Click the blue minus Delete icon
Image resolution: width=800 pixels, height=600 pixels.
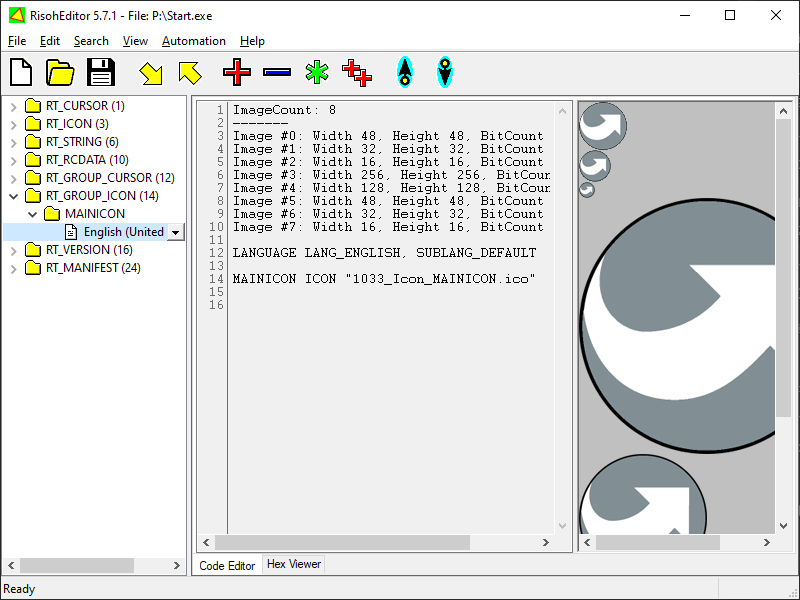tap(277, 72)
